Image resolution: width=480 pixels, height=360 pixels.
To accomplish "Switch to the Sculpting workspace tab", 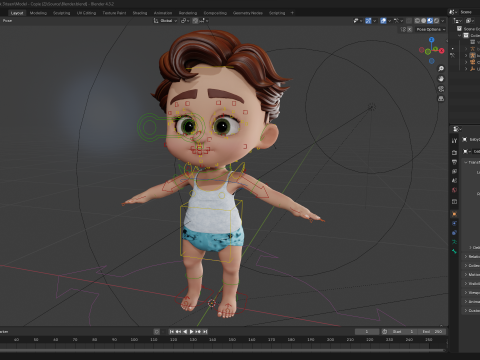I will 62,13.
